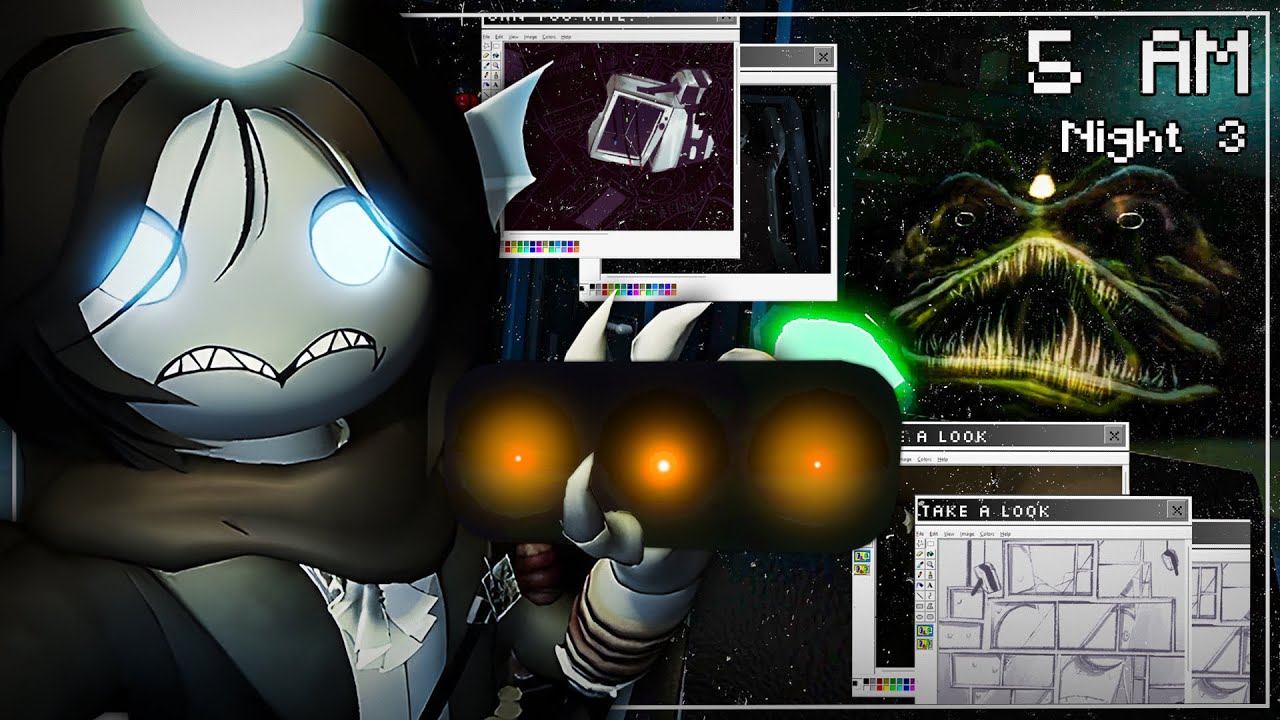Open Edit menu in camera drawing Paint window

(500, 36)
